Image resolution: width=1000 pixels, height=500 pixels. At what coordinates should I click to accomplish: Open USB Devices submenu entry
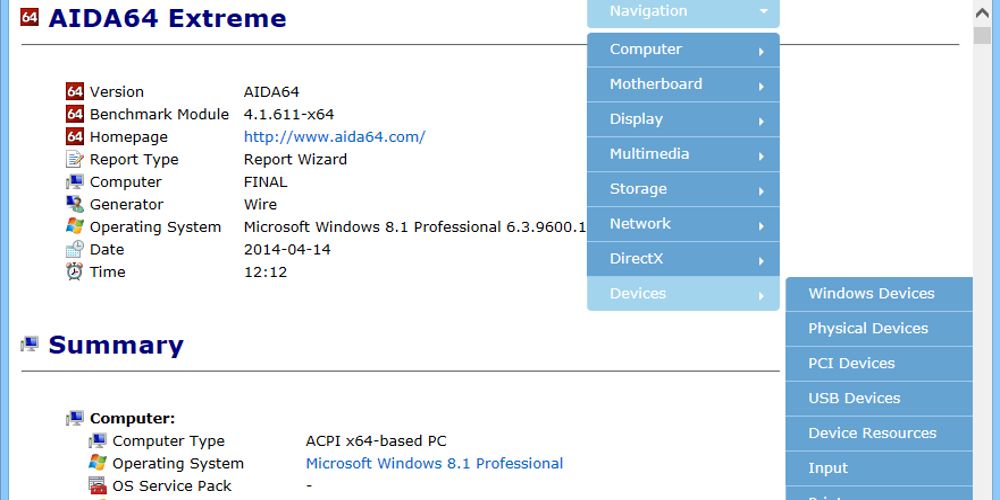[x=879, y=399]
